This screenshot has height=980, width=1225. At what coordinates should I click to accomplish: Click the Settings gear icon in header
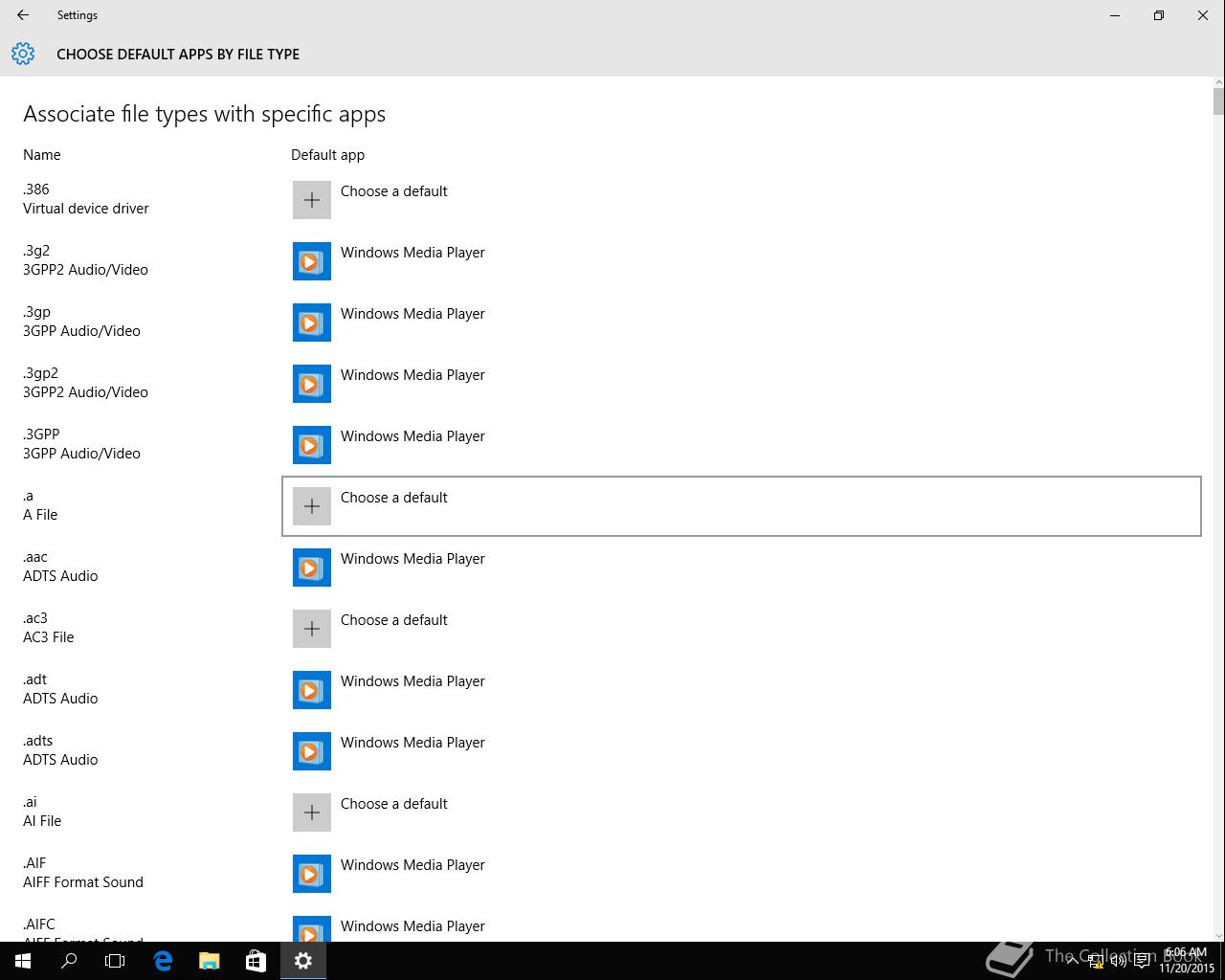[23, 54]
